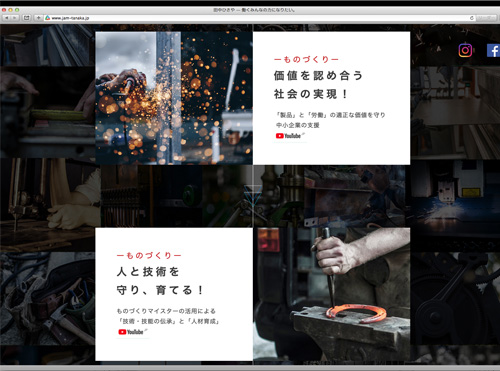Add bookmark with the plus button

point(38,18)
